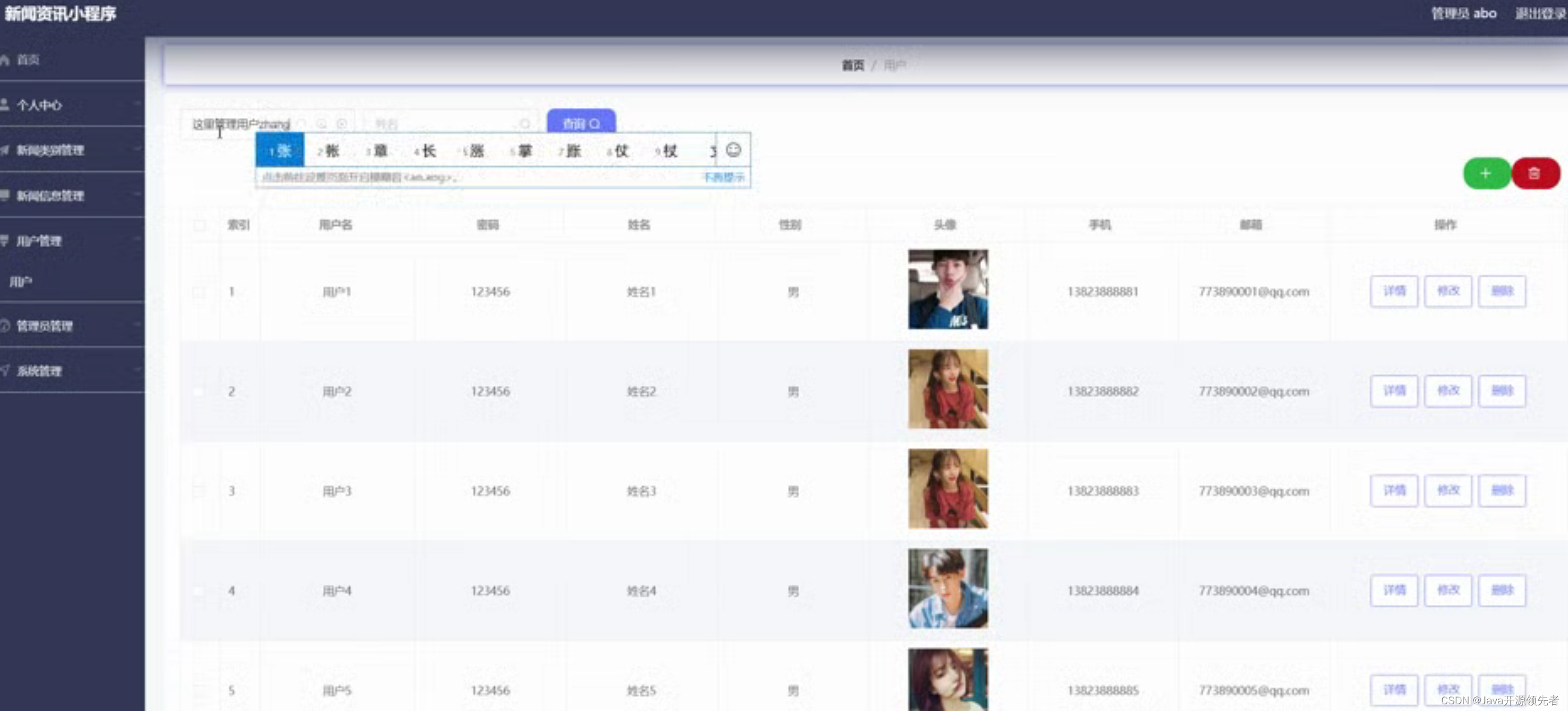Expand the 新闻类别管理 chevron
This screenshot has width=1568, height=711.
point(136,149)
